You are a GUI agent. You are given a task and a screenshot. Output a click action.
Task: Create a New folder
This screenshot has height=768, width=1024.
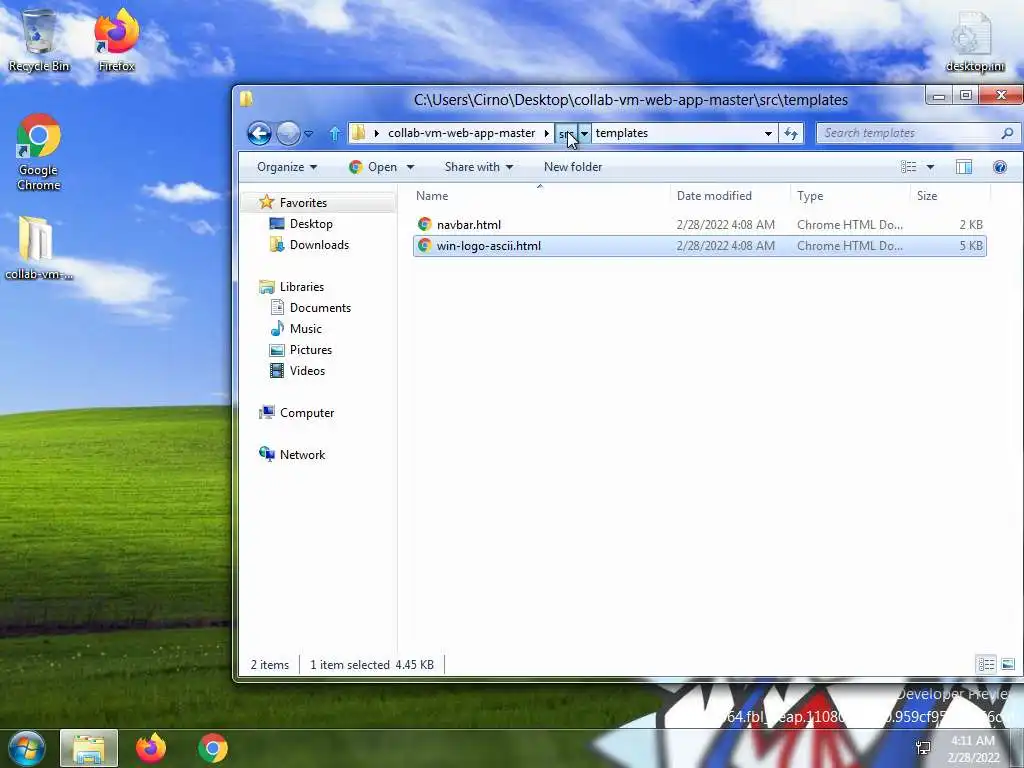tap(573, 167)
